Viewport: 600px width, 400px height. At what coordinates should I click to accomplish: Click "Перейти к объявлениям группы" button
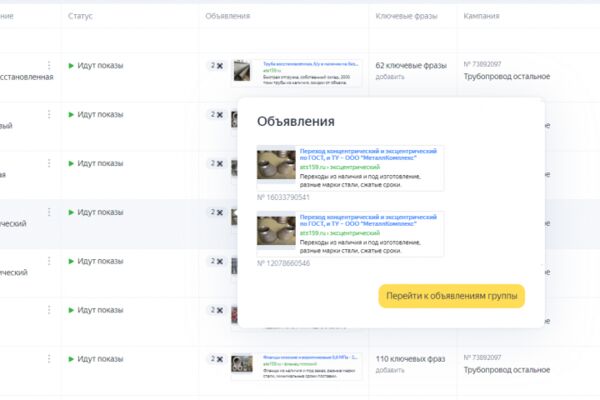point(452,296)
